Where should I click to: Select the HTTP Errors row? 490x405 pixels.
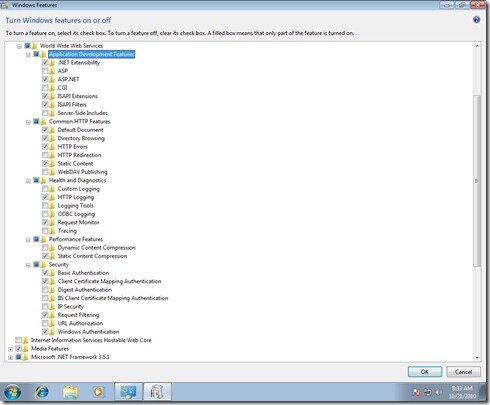point(72,147)
